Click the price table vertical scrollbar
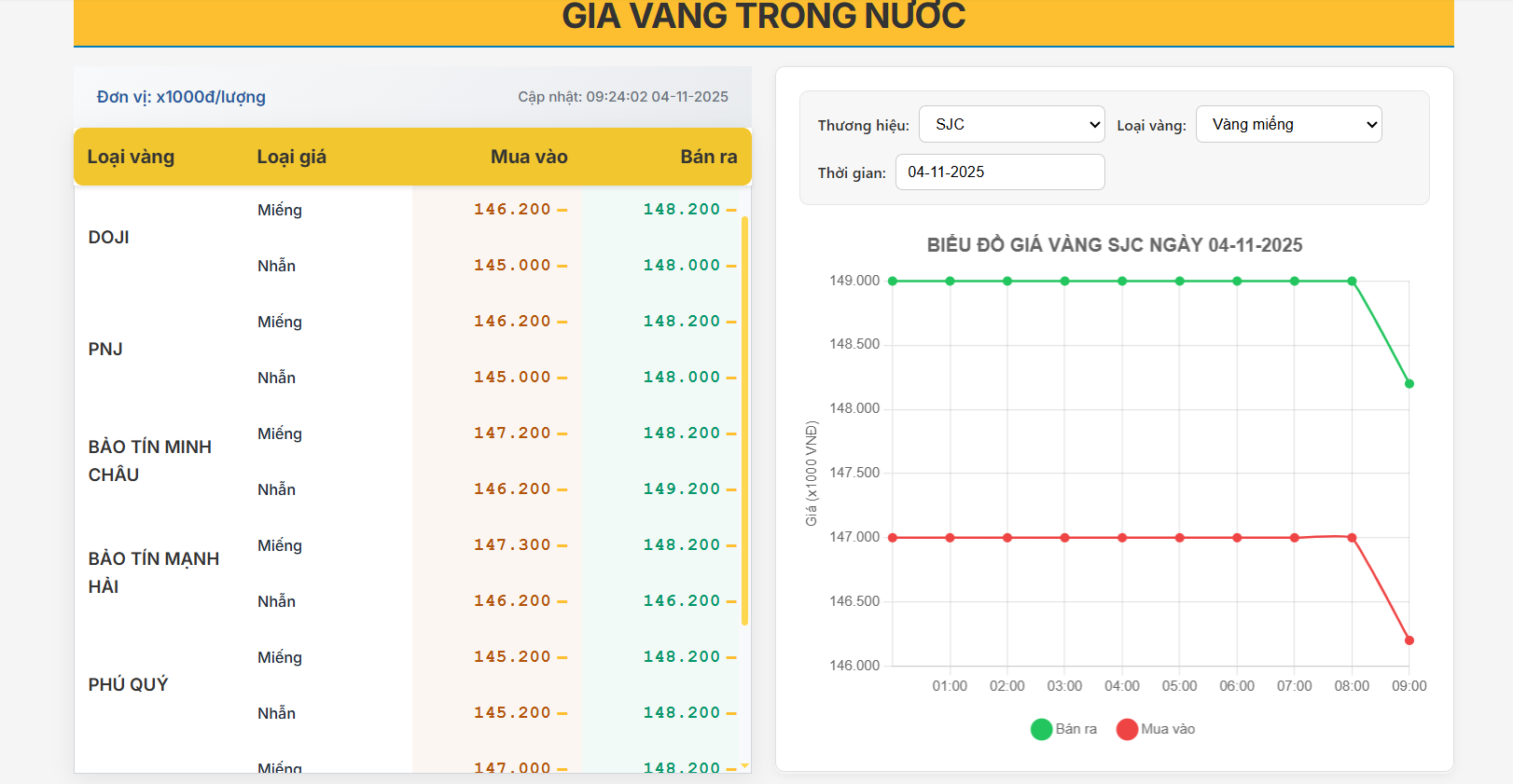 (x=744, y=420)
